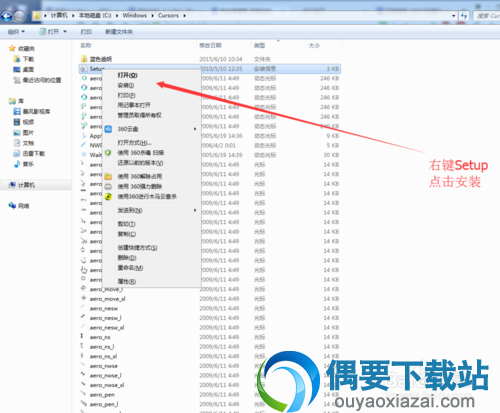This screenshot has width=500, height=413.
Task: Choose 打开(O) in the context menu
Action: (x=152, y=75)
